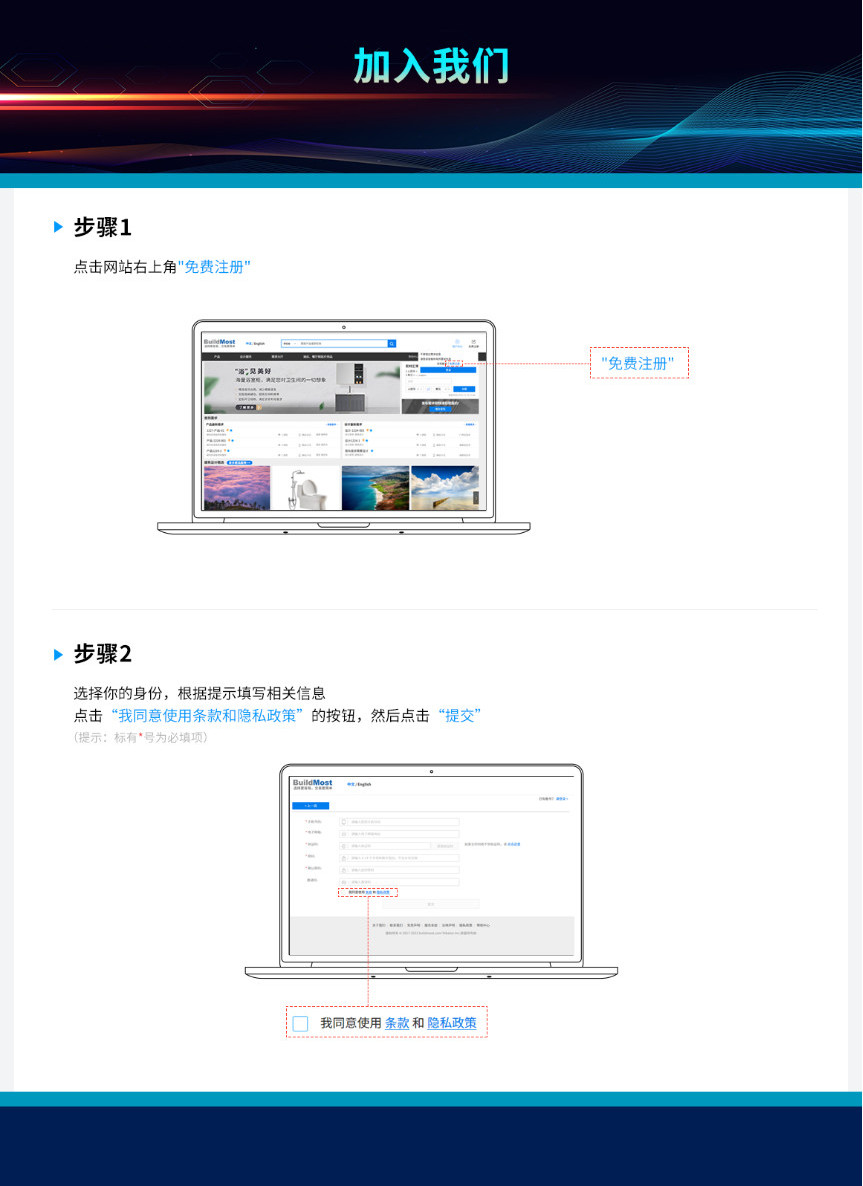
Task: Click the last input field of registration form
Action: click(399, 882)
